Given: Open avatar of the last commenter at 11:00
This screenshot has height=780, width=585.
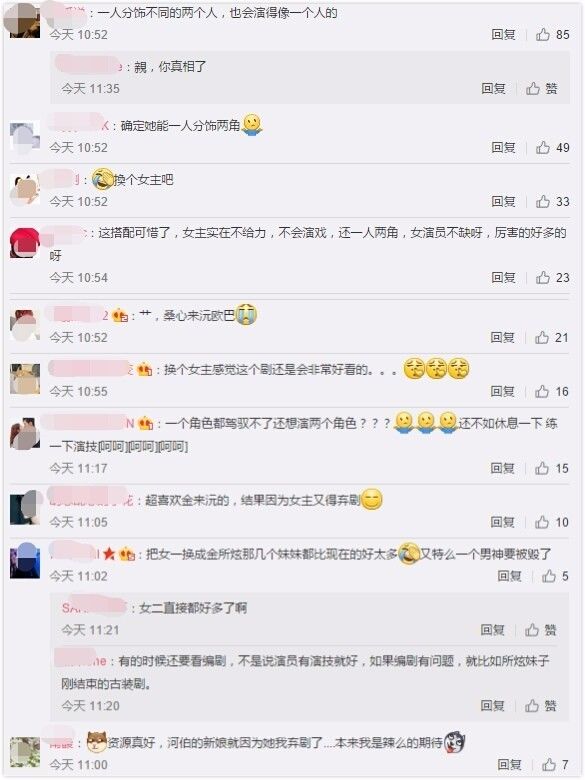Looking at the screenshot, I should pos(25,752).
